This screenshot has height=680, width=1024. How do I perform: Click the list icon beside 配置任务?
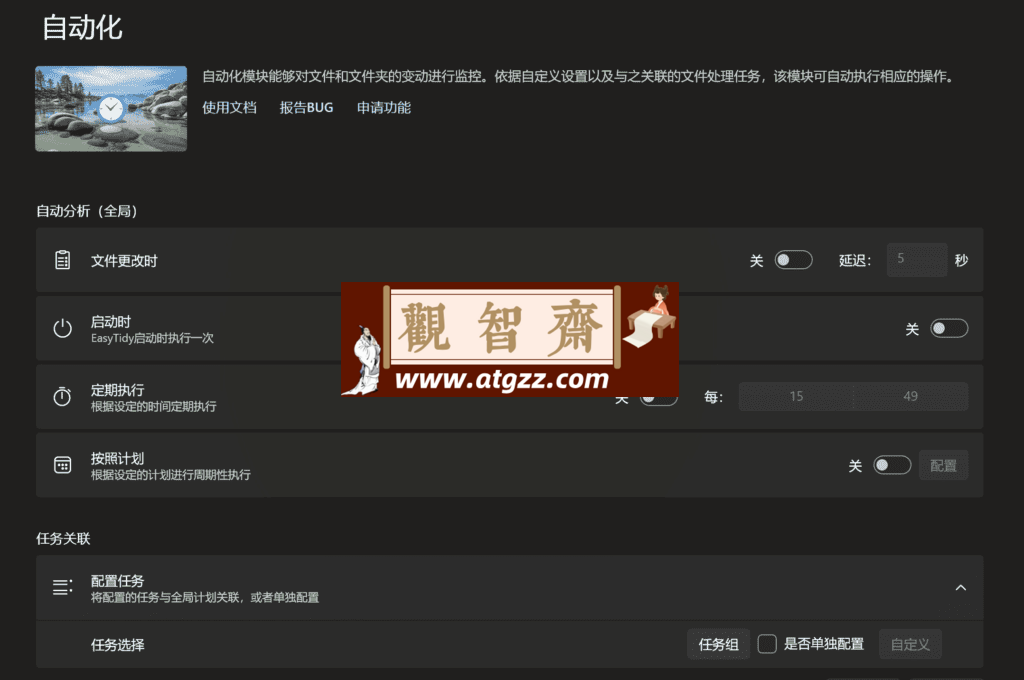[63, 587]
